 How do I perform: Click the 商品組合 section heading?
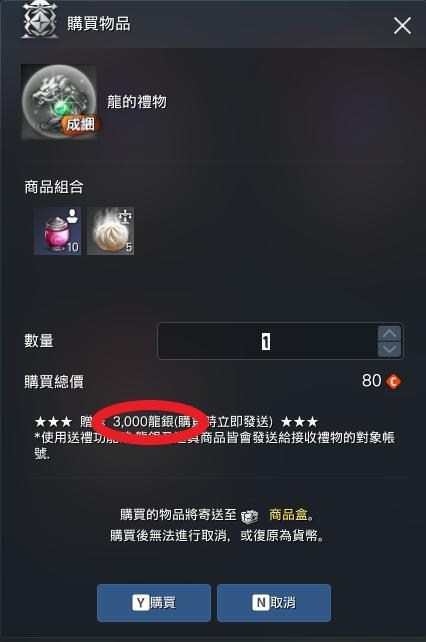54,187
